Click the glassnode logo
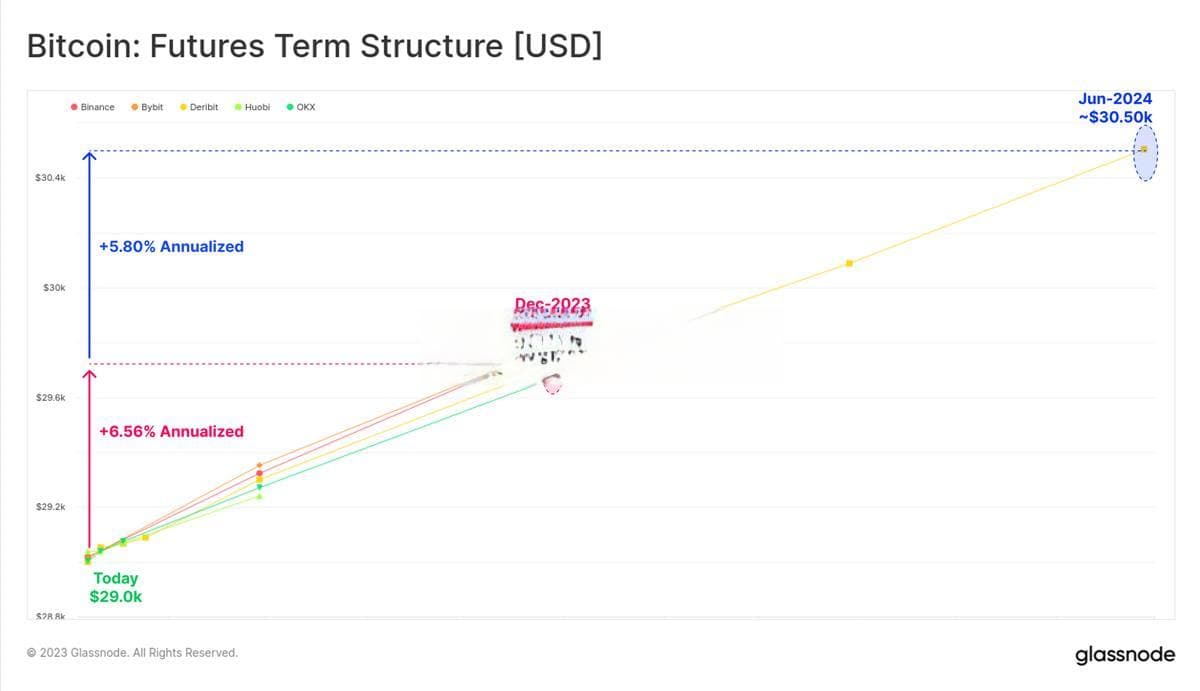 pyautogui.click(x=1125, y=656)
